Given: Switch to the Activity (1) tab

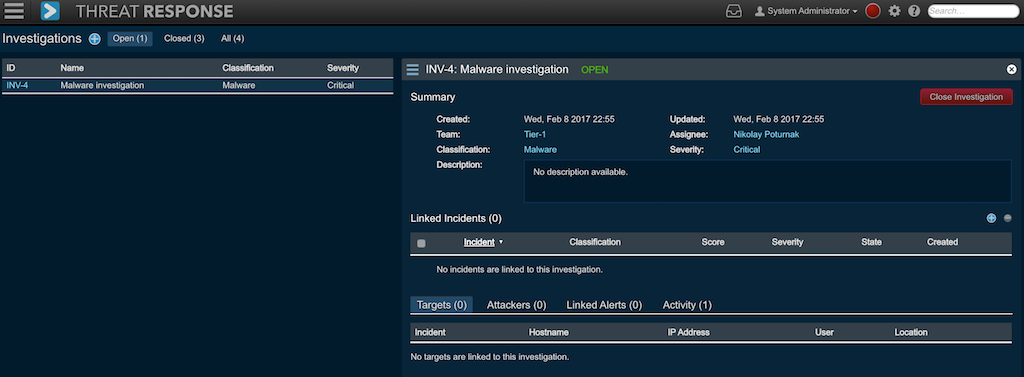Looking at the screenshot, I should pyautogui.click(x=687, y=305).
